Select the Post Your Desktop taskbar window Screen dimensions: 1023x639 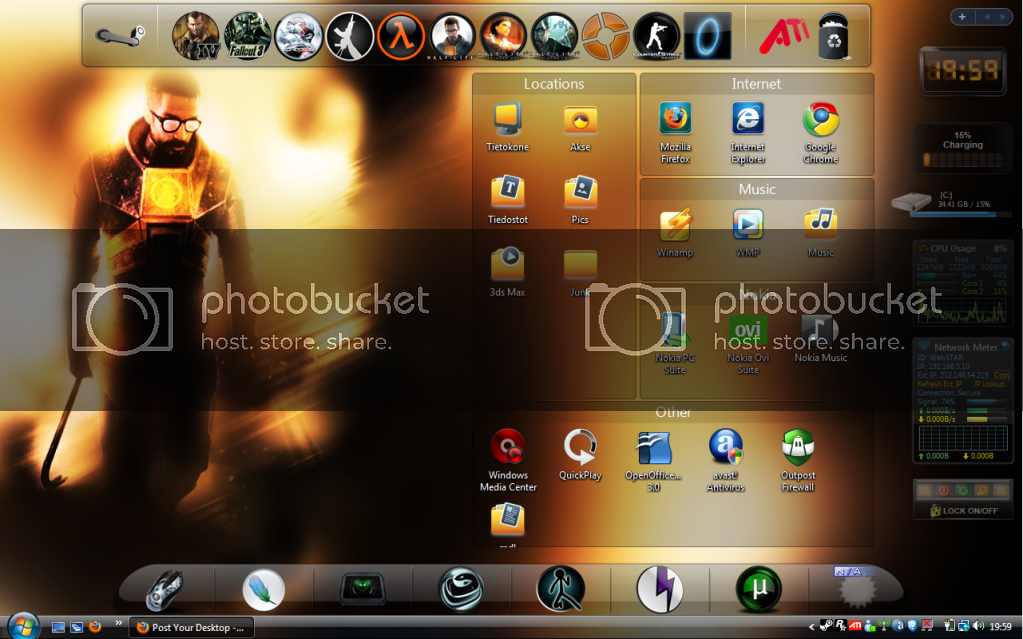[192, 627]
